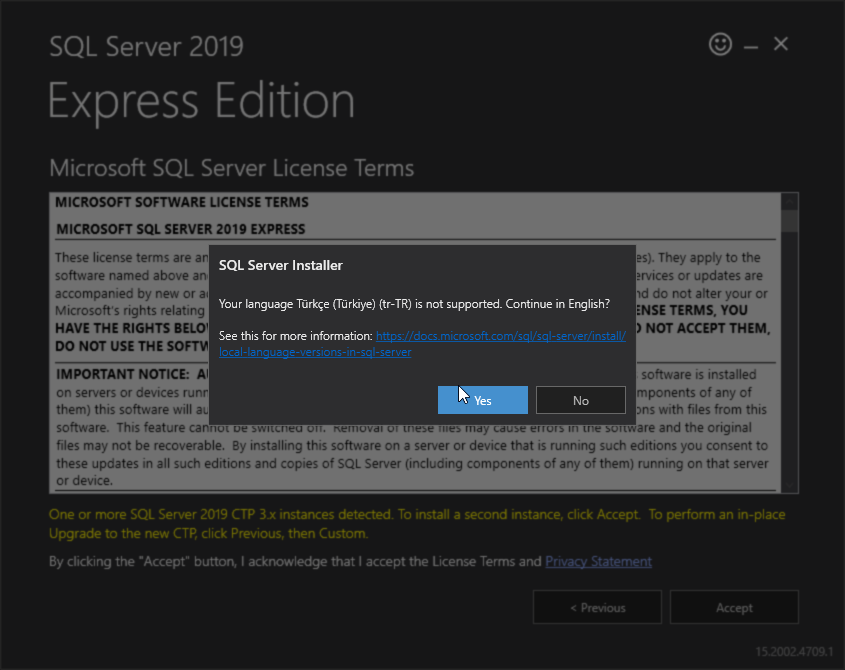Click the 'SQL Server 2019' title text

pos(147,46)
